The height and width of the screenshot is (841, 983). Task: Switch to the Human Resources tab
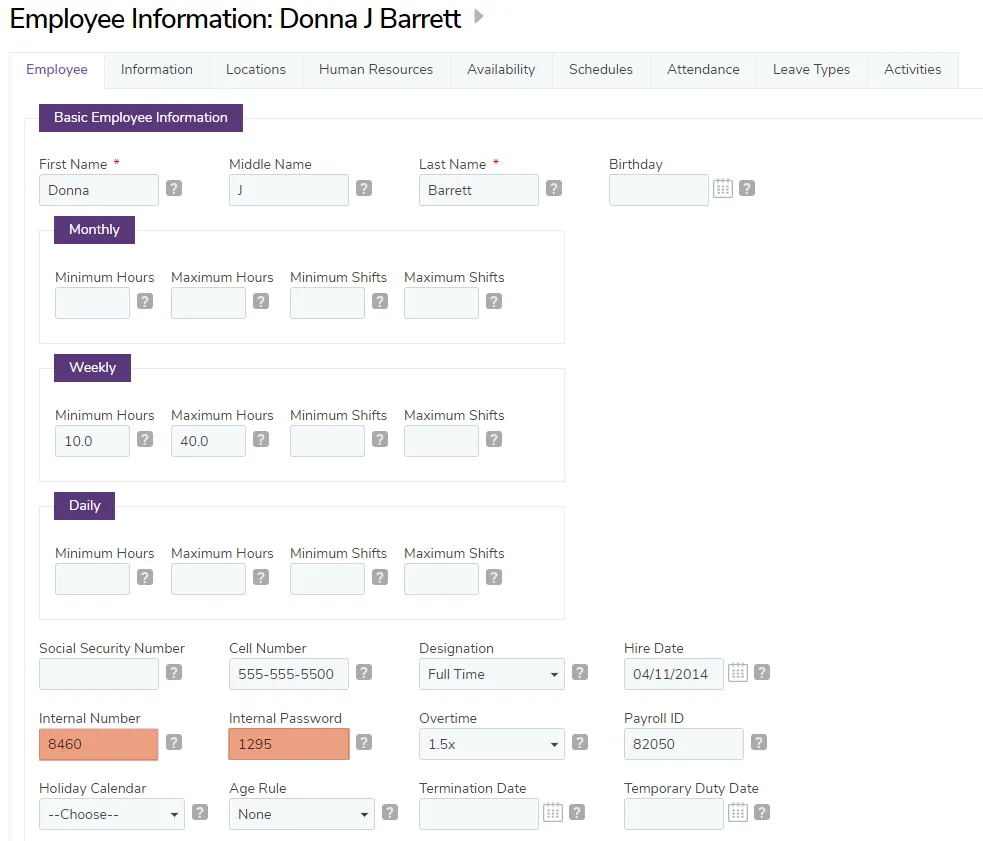click(376, 70)
